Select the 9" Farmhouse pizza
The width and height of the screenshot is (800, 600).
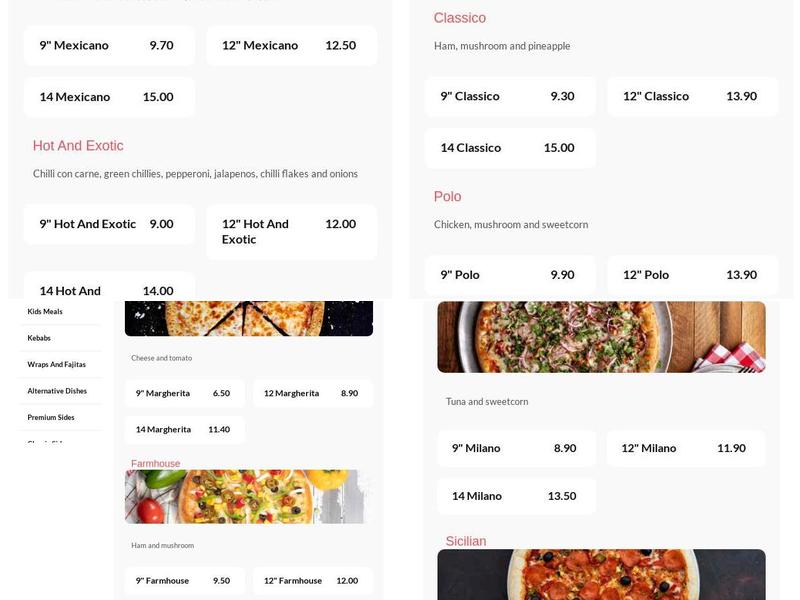click(185, 579)
